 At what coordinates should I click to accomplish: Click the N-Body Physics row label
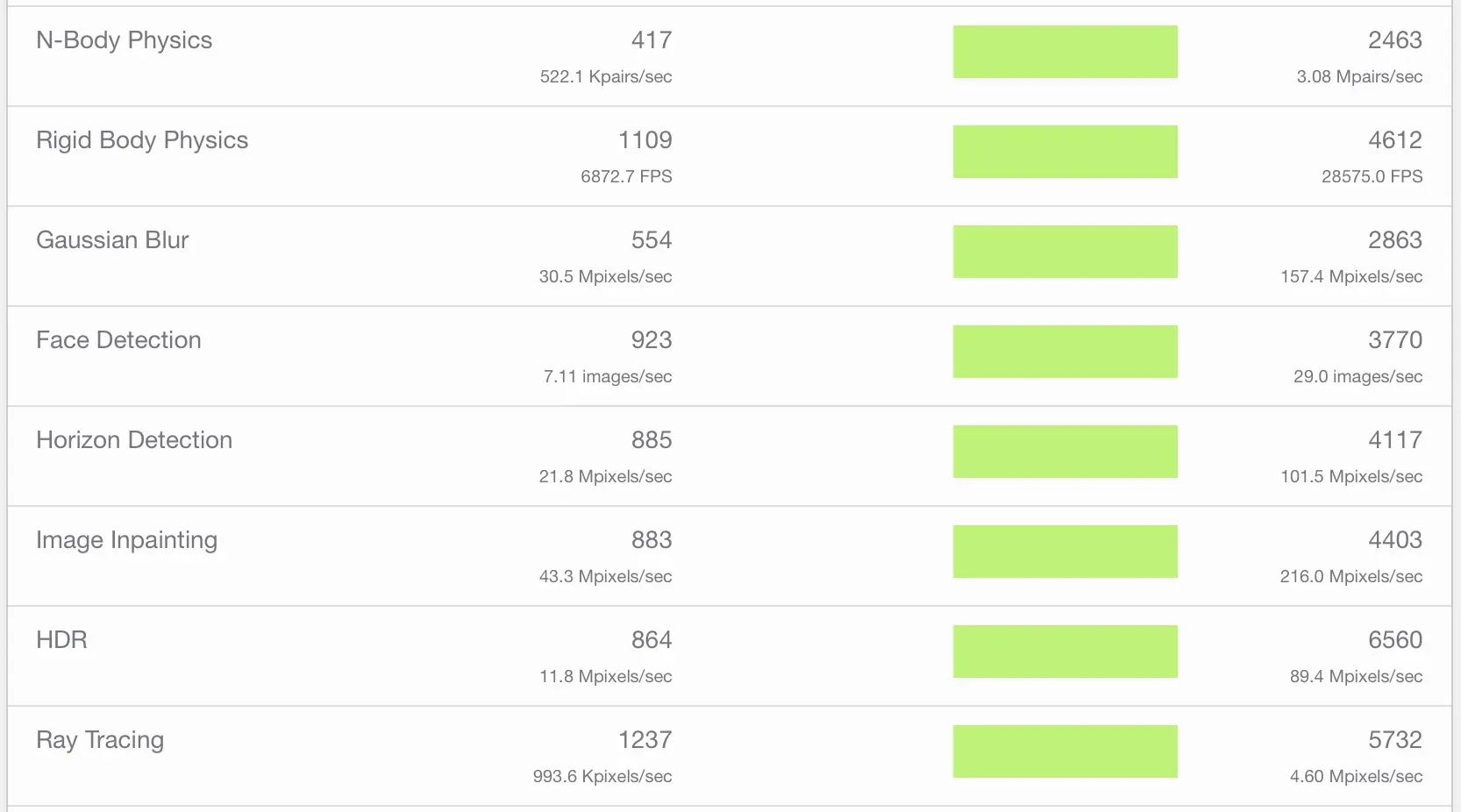click(124, 40)
